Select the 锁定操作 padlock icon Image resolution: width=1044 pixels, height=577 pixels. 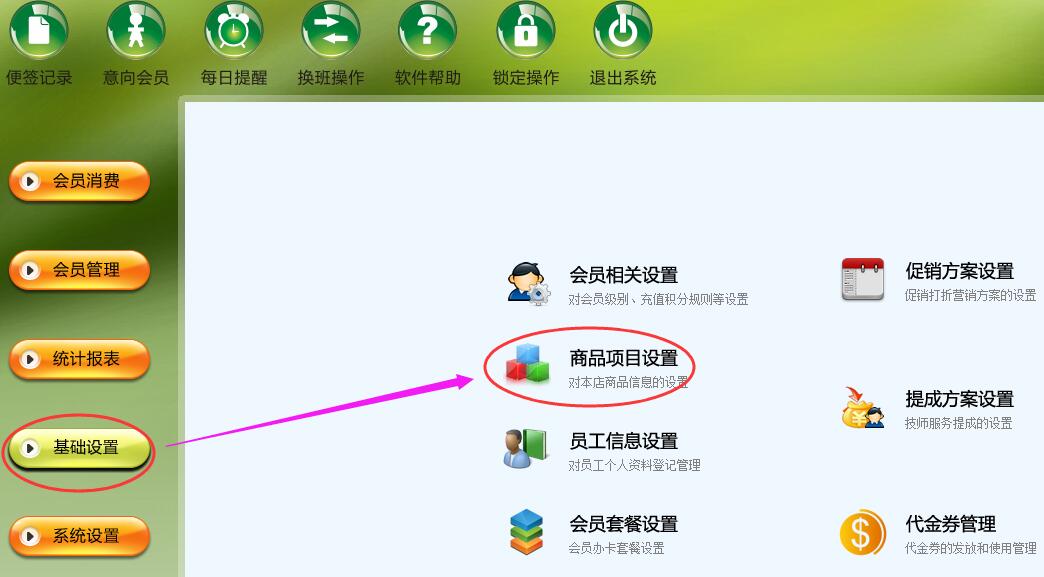pos(525,29)
